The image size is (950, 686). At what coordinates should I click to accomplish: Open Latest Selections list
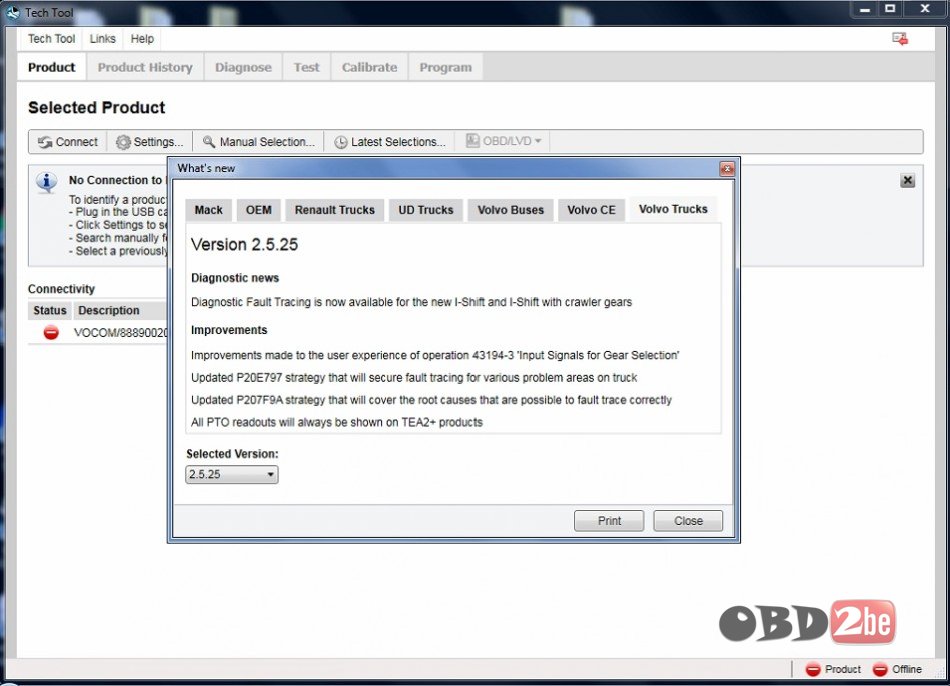(x=391, y=142)
